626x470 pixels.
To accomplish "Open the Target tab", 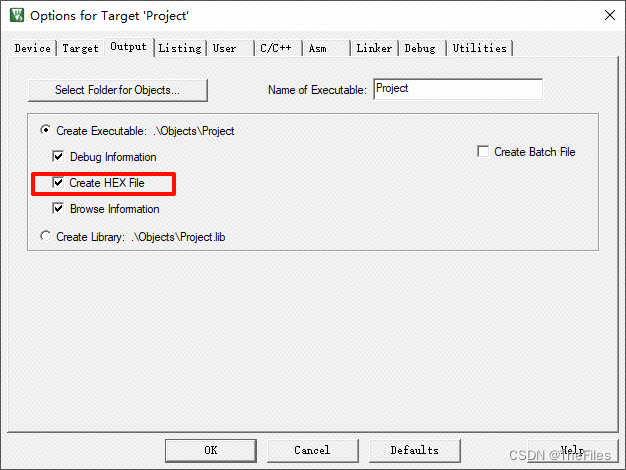I will click(80, 48).
